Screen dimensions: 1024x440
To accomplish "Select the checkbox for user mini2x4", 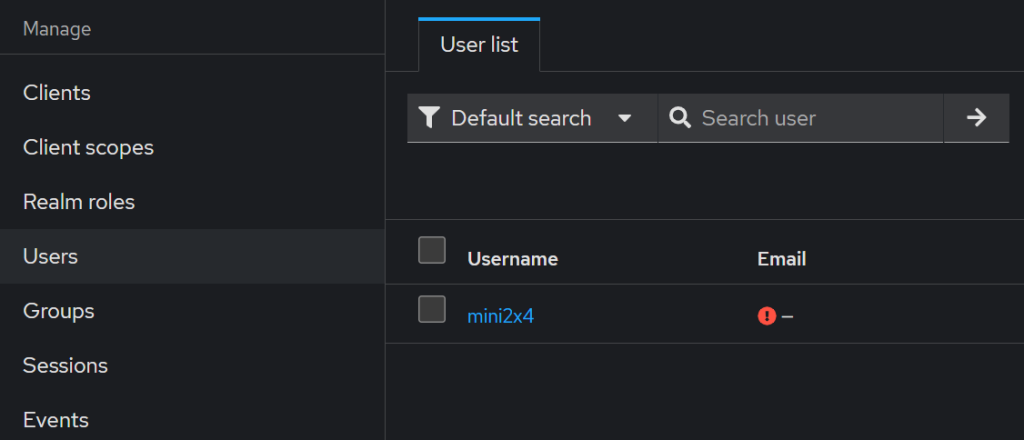I will [432, 310].
